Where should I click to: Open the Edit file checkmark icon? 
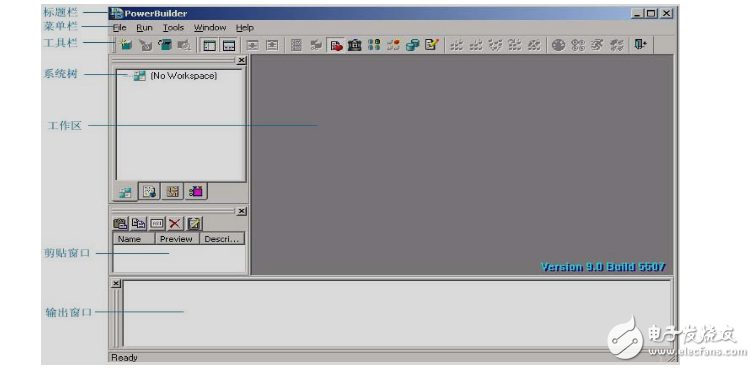(431, 45)
